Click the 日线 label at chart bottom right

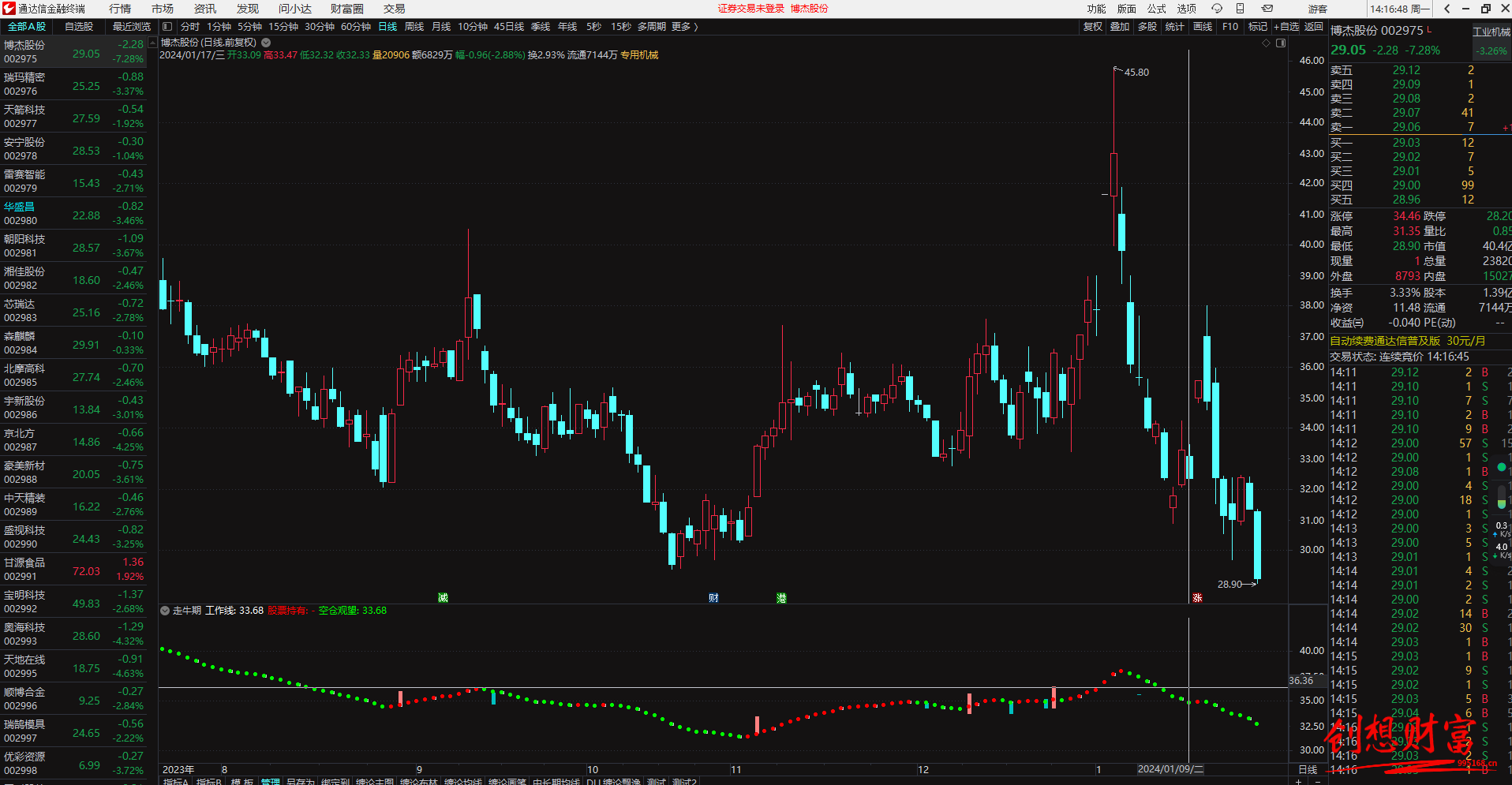tap(1308, 769)
